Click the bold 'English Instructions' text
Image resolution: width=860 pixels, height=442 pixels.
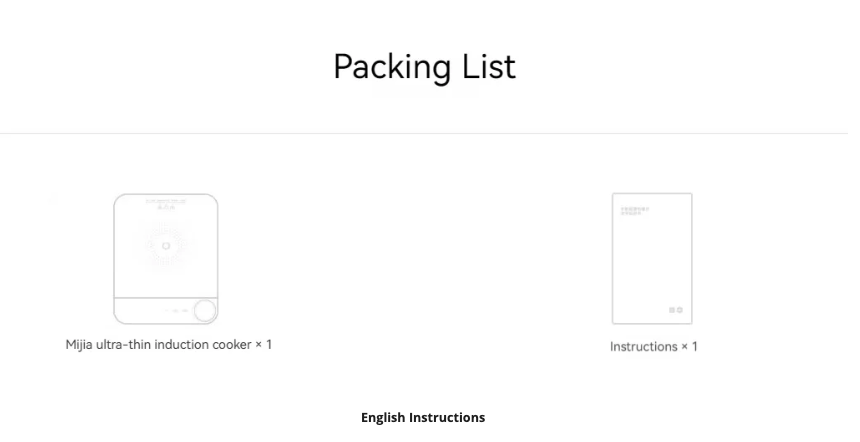coord(423,417)
